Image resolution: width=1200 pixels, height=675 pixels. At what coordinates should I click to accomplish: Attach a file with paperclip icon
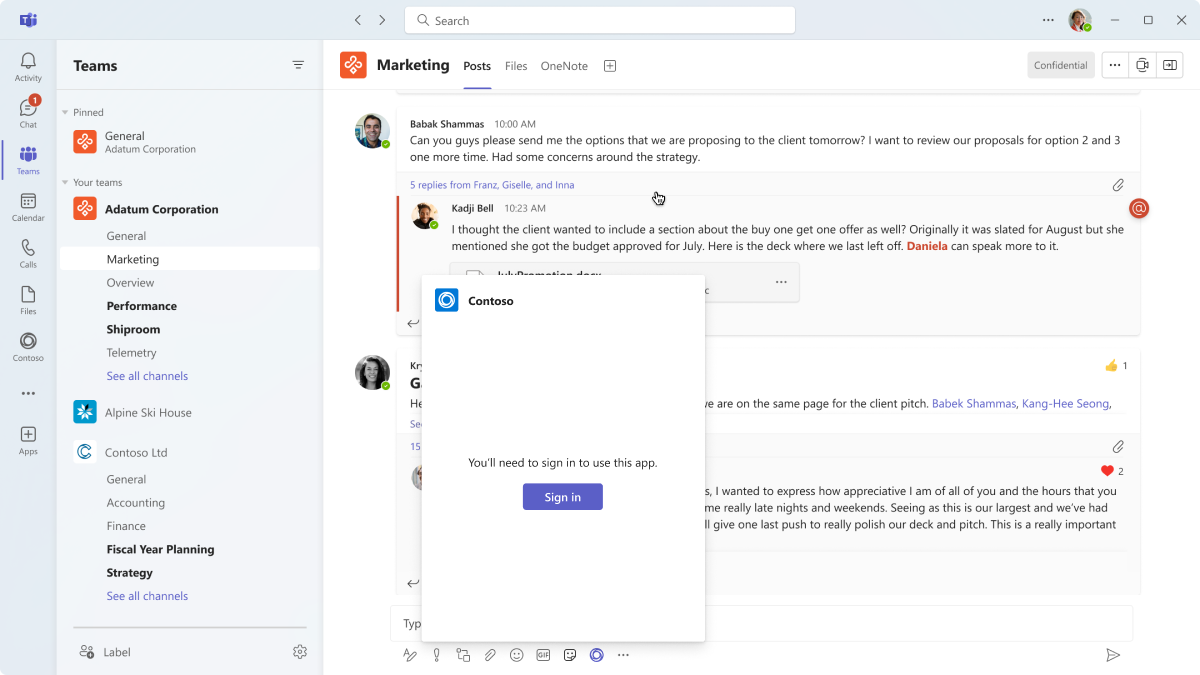point(490,655)
